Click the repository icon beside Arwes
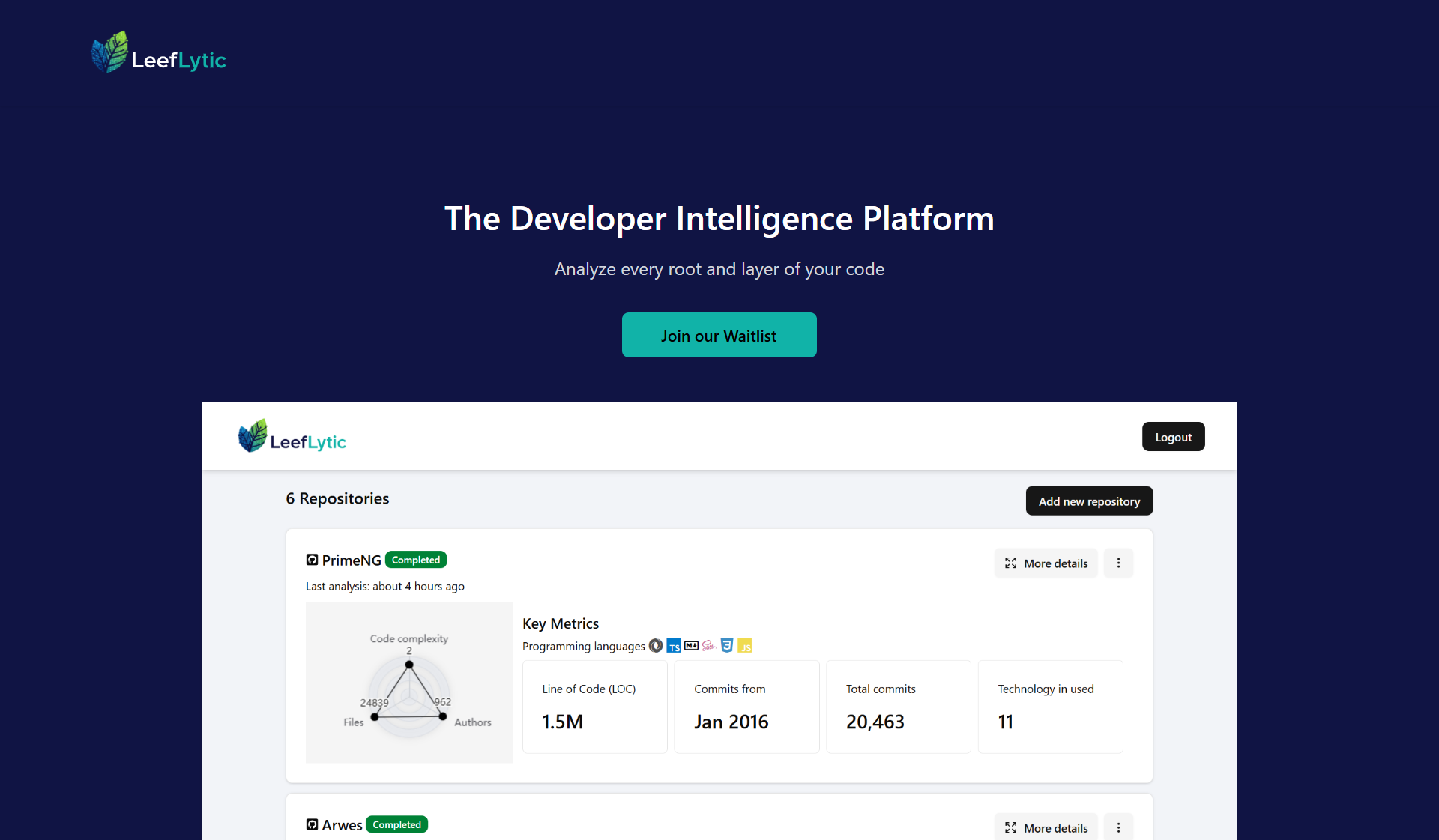Image resolution: width=1439 pixels, height=840 pixels. [312, 824]
